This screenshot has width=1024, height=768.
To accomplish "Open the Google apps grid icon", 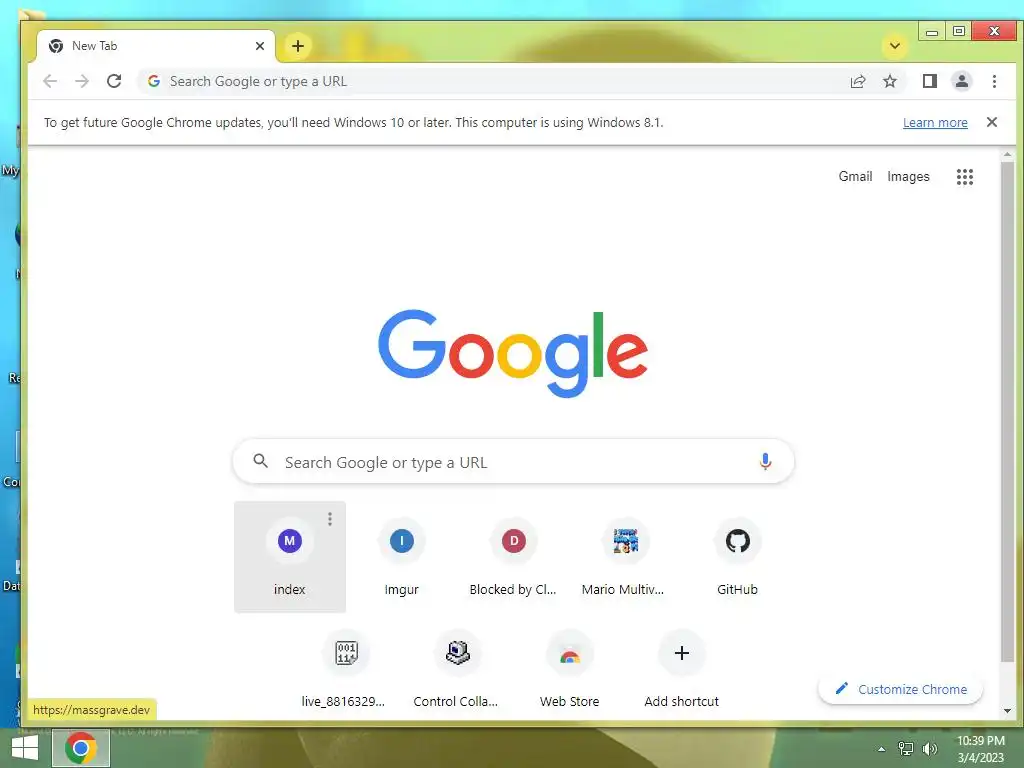I will click(x=965, y=176).
